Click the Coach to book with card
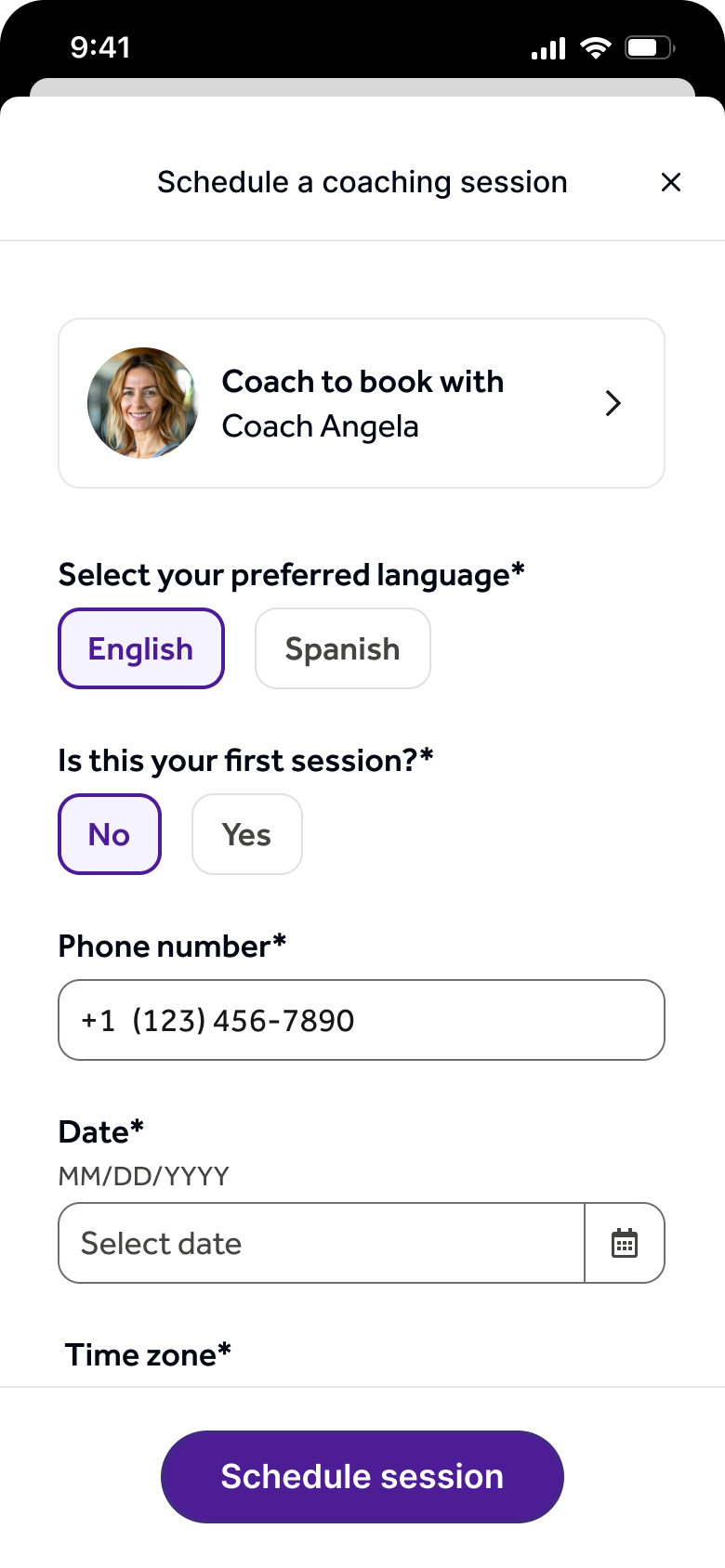This screenshot has height=1568, width=725. click(362, 403)
